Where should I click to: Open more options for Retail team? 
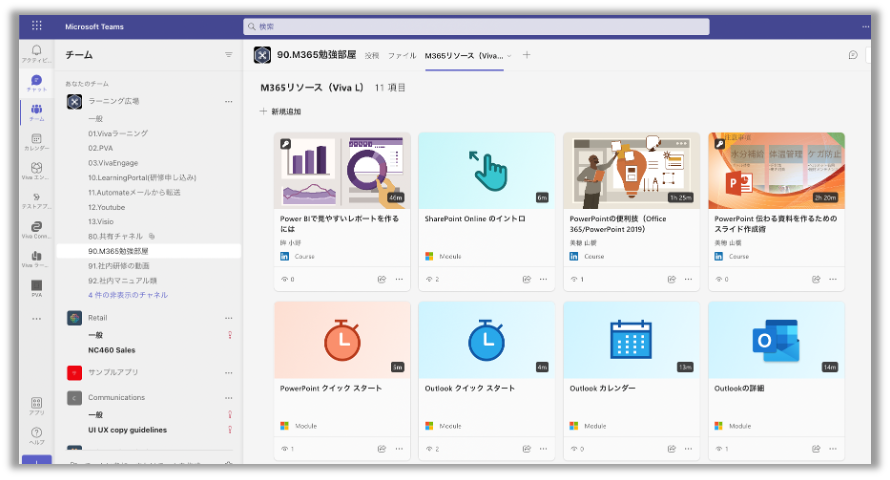coord(229,318)
